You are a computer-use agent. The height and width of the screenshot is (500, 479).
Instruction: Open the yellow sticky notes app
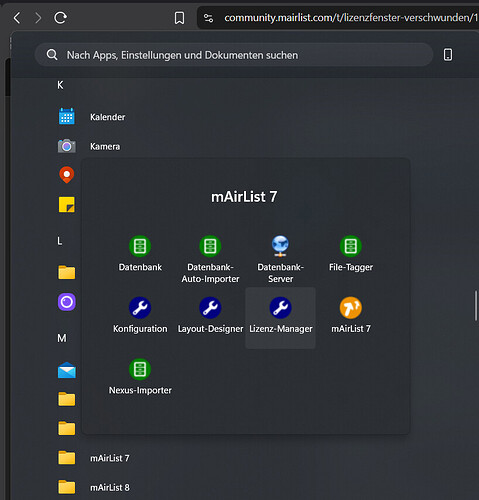[67, 204]
